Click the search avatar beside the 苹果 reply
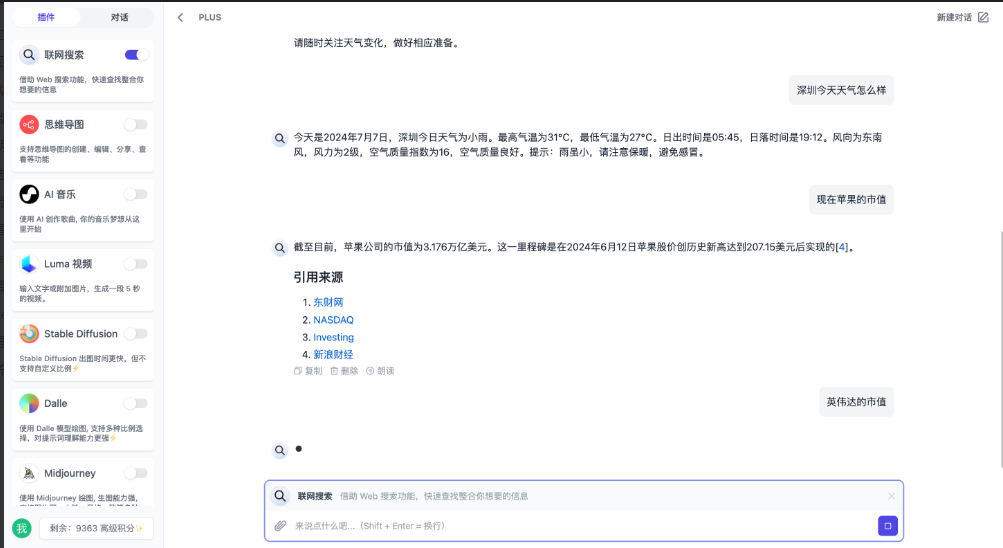Image resolution: width=1003 pixels, height=548 pixels. pyautogui.click(x=280, y=248)
